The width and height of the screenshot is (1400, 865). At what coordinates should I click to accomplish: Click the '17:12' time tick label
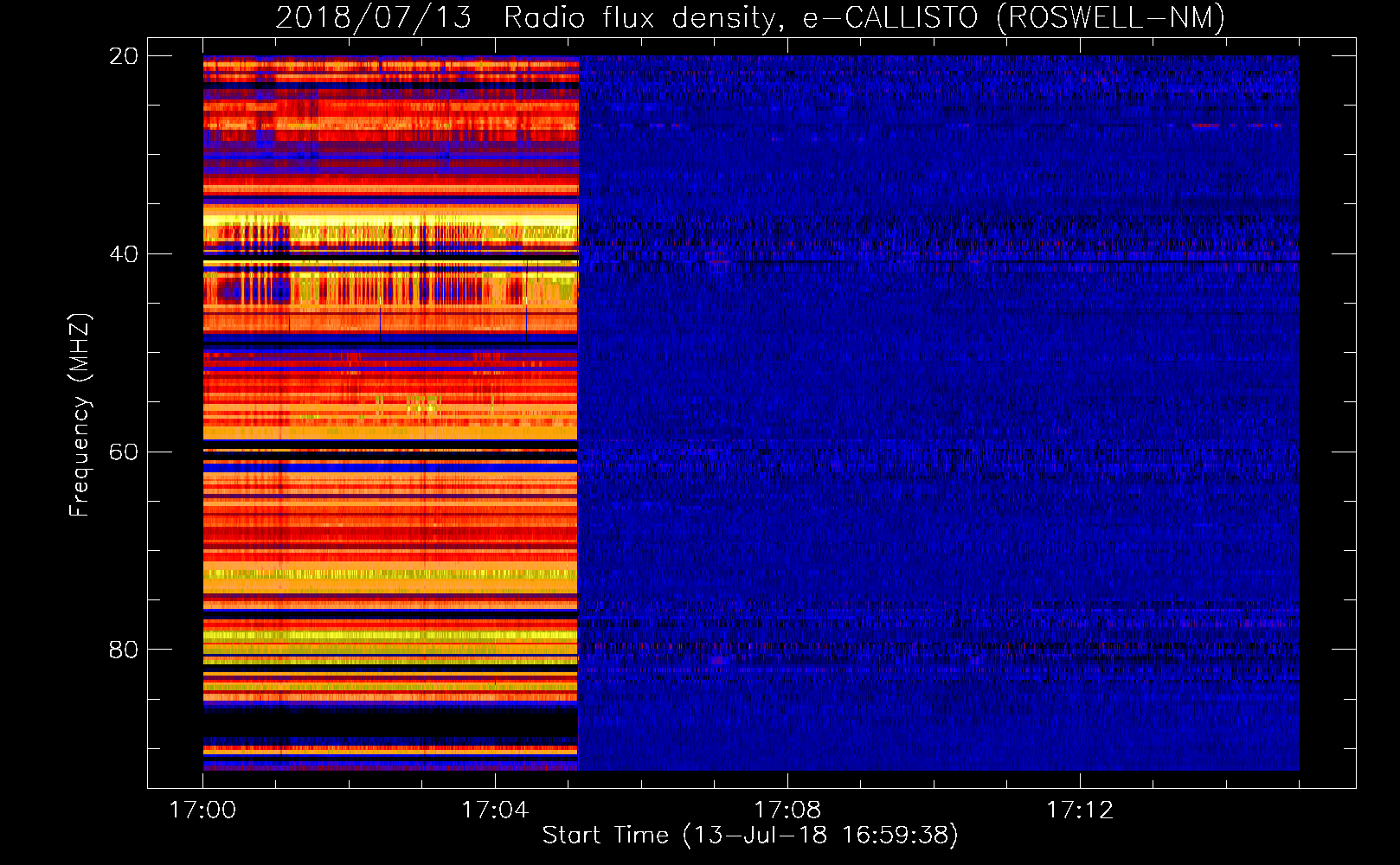point(1080,810)
